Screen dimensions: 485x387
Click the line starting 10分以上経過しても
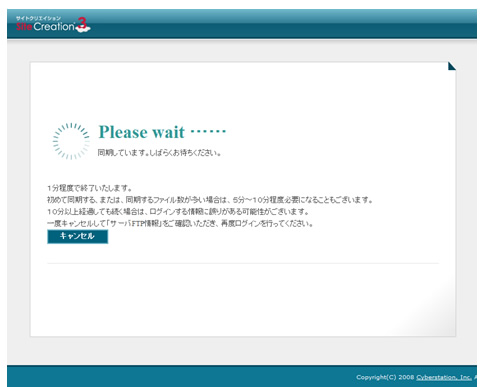[178, 211]
